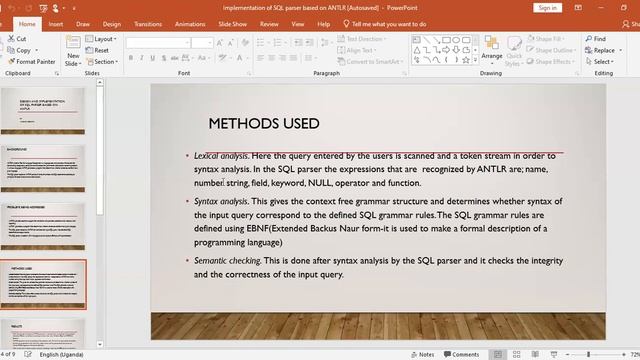The height and width of the screenshot is (360, 640).
Task: Select the straight line shape
Action: (426, 40)
